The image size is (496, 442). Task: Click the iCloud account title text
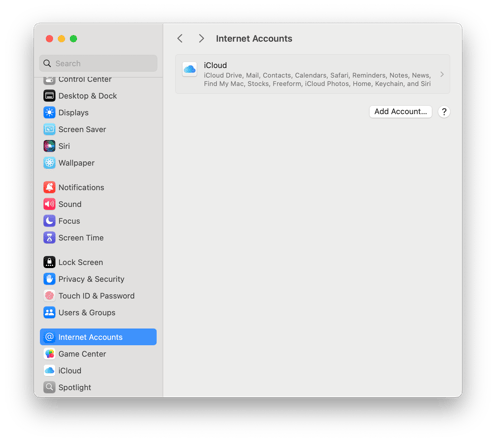[215, 65]
